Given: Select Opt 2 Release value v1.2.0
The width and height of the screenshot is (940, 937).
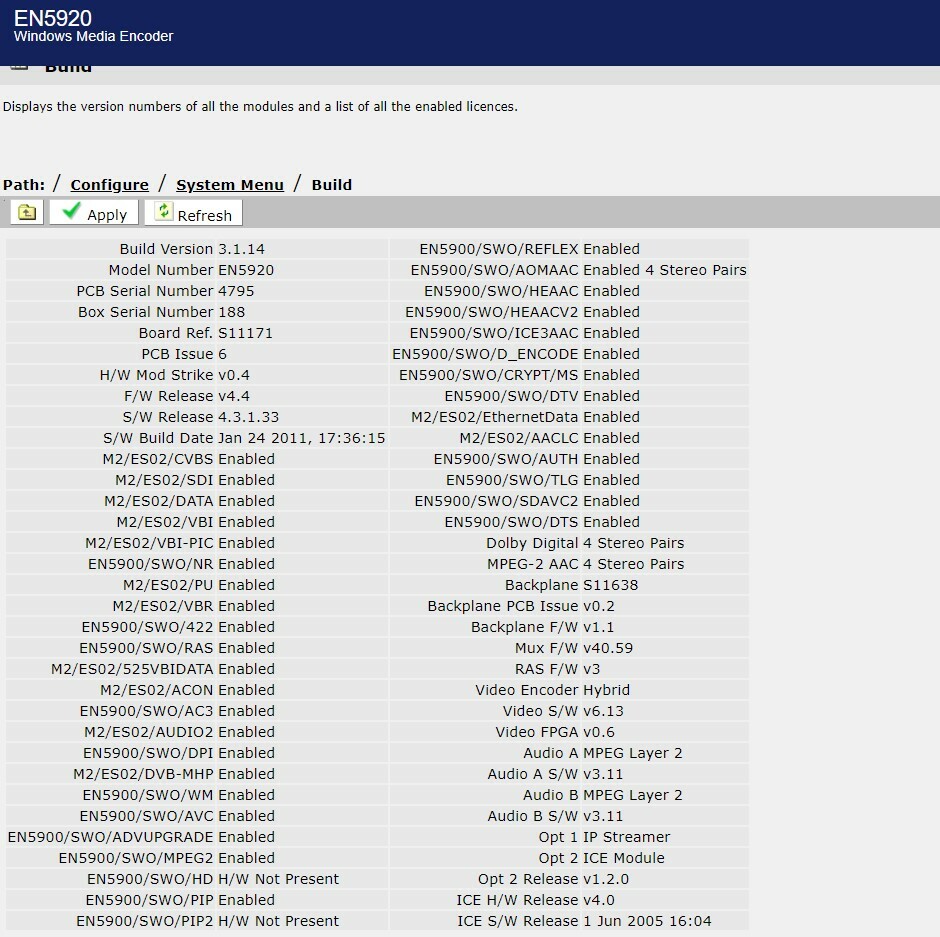Looking at the screenshot, I should pyautogui.click(x=606, y=879).
